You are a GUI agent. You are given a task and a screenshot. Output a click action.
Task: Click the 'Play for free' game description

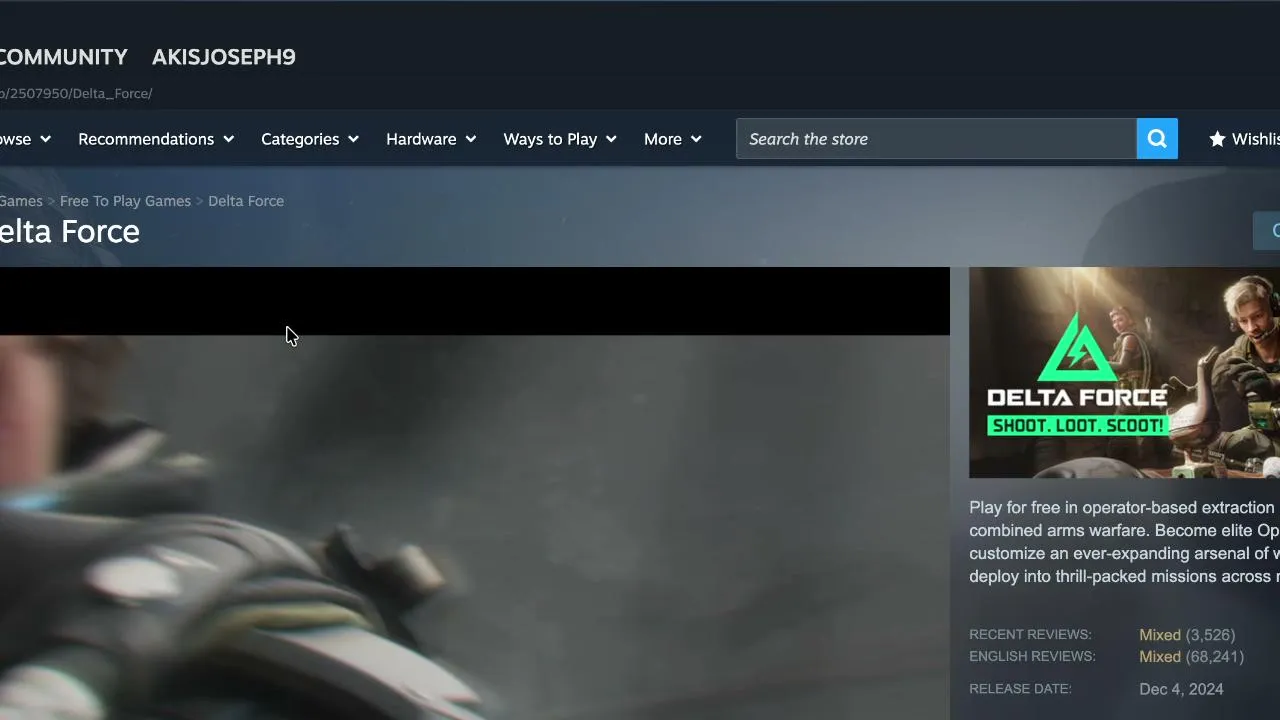[x=1124, y=542]
